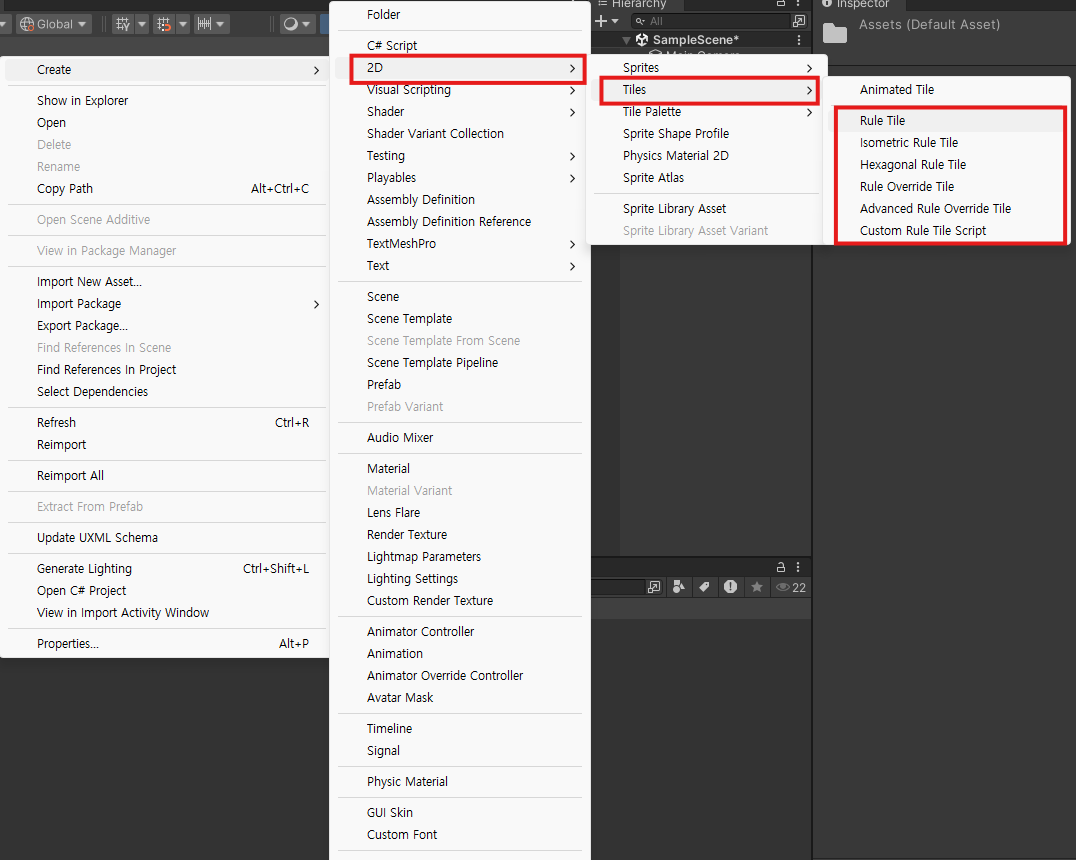This screenshot has height=860, width=1076.
Task: Toggle hidden packages visibility eye 22
Action: click(791, 588)
